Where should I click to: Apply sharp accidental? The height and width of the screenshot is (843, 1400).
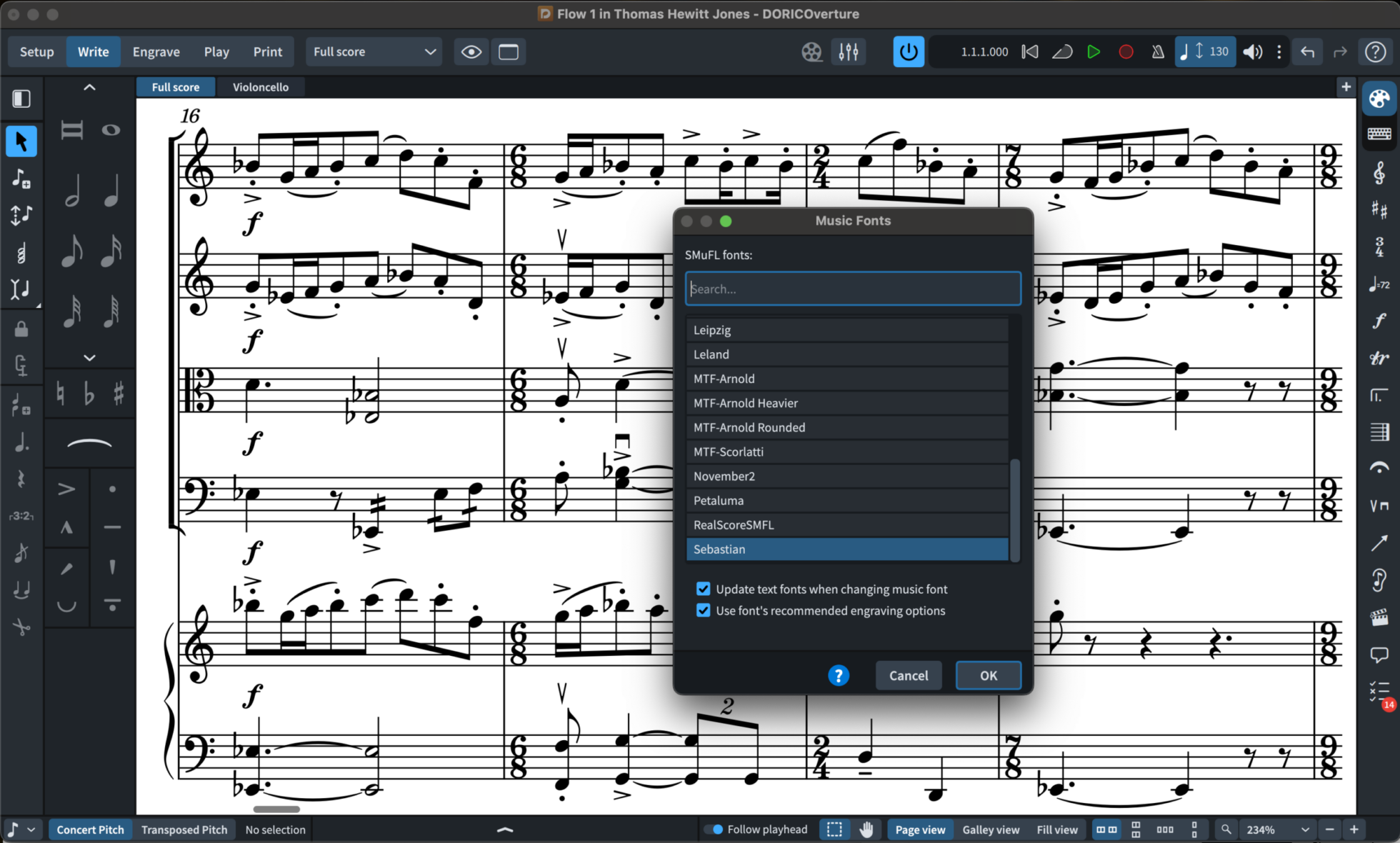click(x=119, y=394)
